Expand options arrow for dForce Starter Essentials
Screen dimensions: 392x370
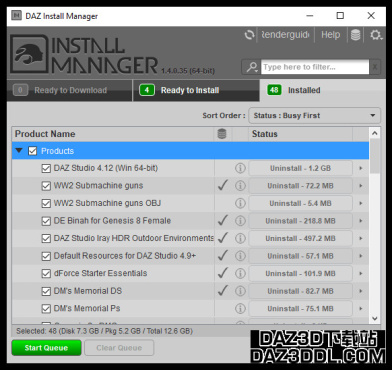click(361, 273)
